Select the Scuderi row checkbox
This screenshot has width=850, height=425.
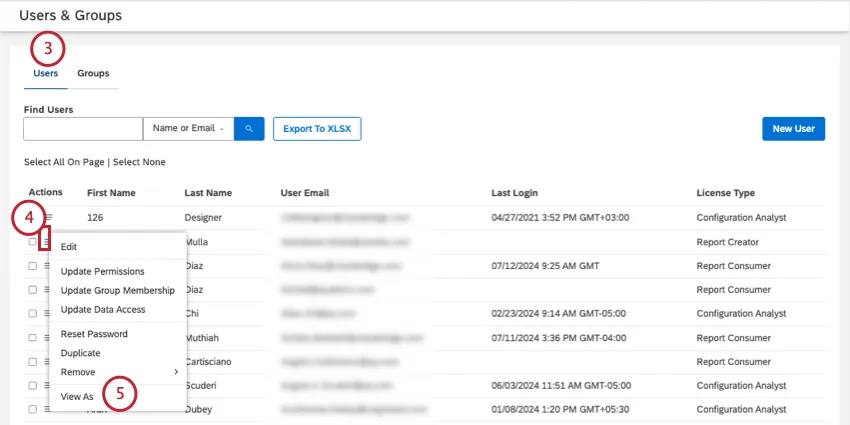point(33,385)
